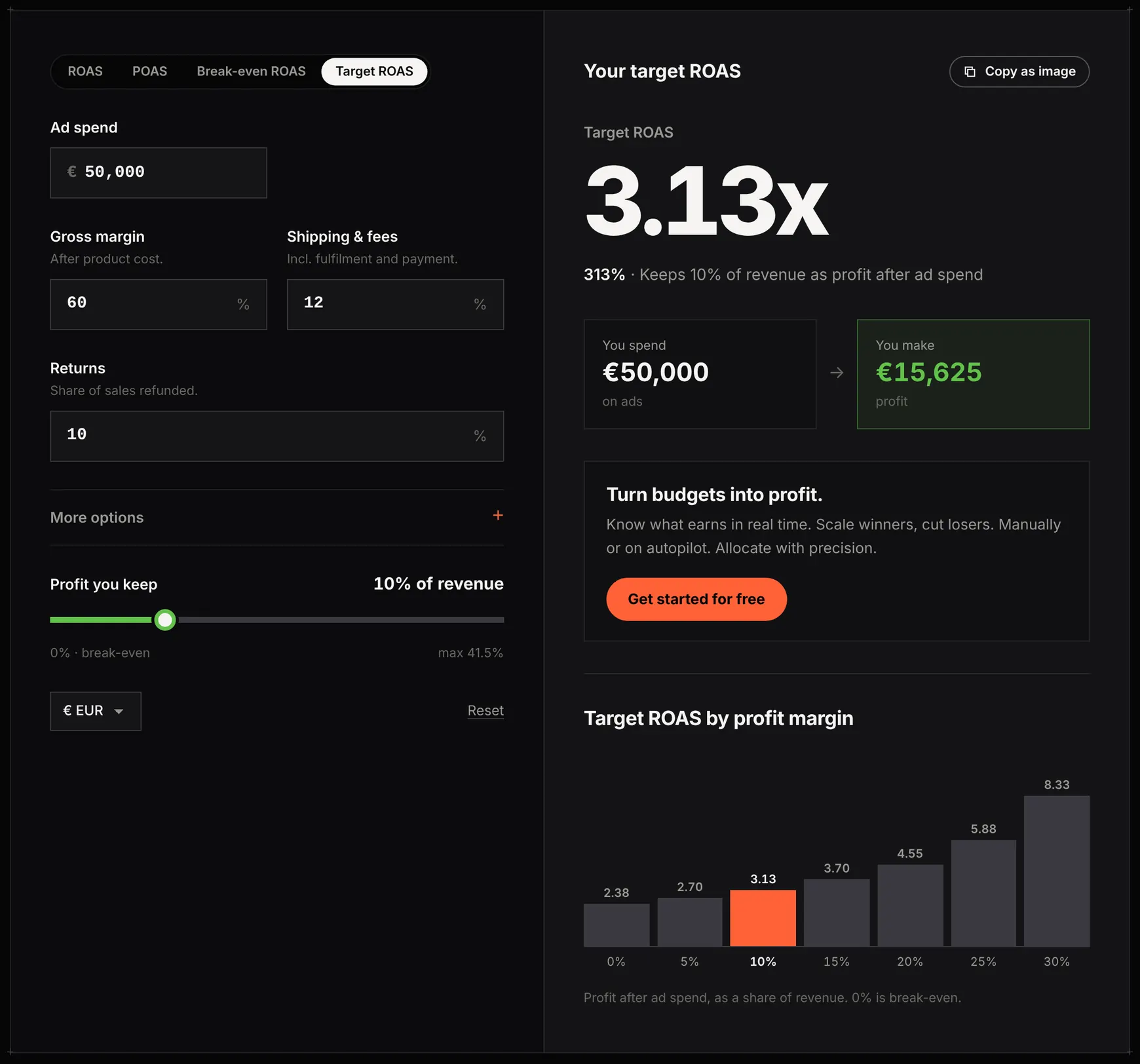Click the 15% bar labeled 3.70

click(837, 913)
